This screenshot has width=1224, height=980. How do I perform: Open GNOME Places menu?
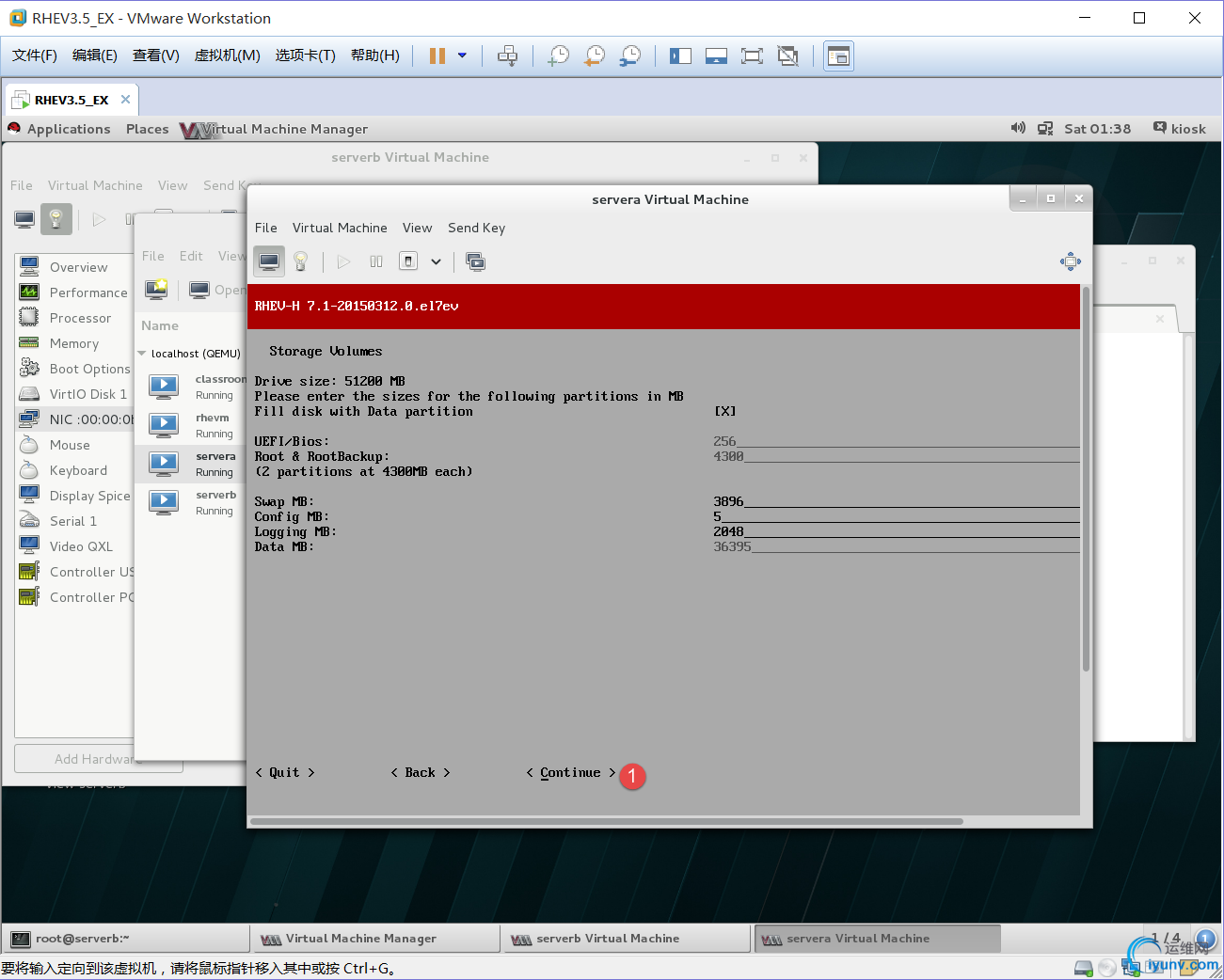[x=148, y=129]
